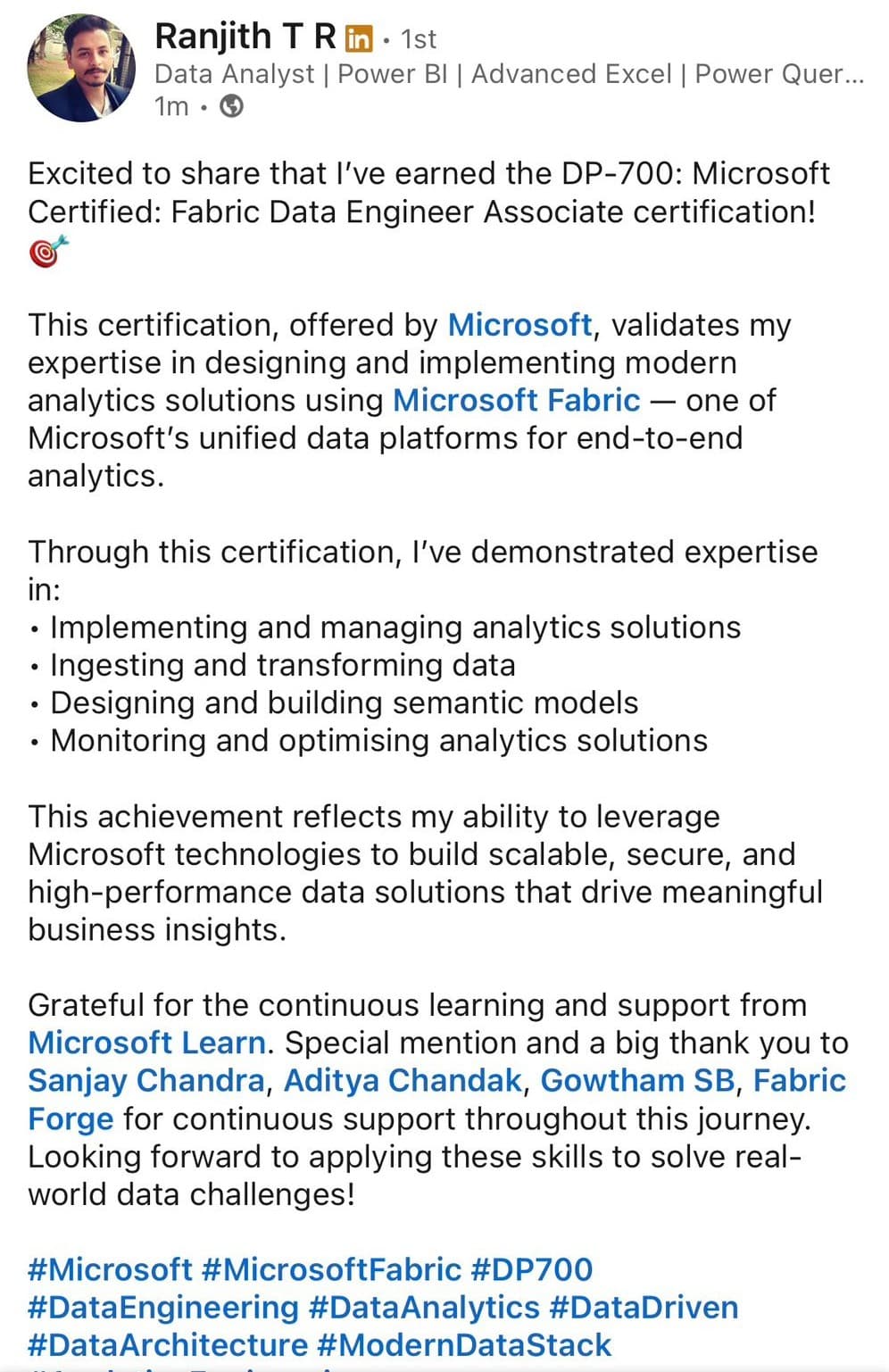Click the globe public-visibility icon

pos(231,106)
